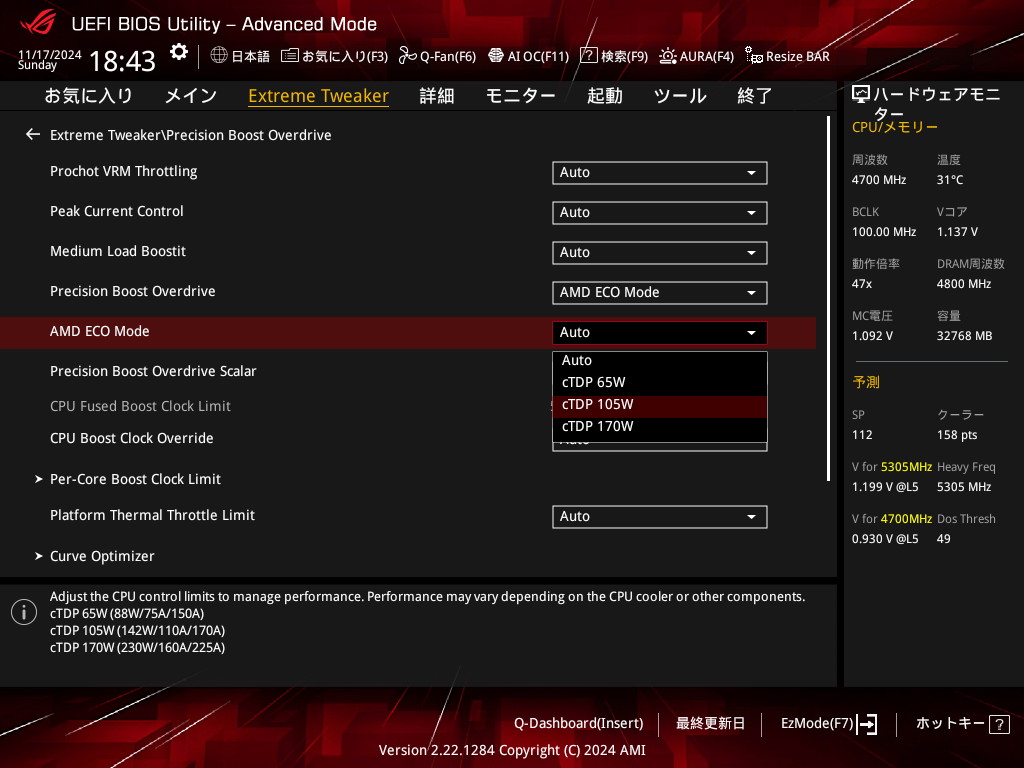Screen dimensions: 1024x768
Task: Select cTDP 170W option
Action: [660, 426]
